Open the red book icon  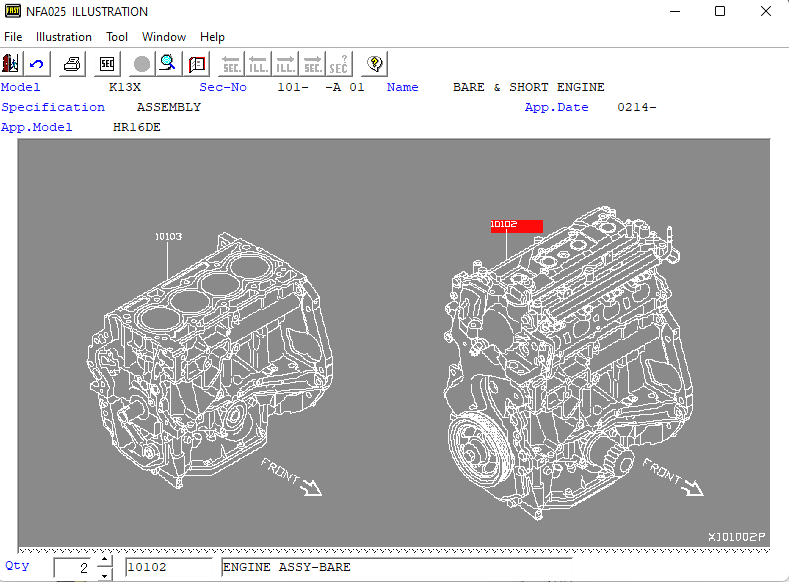point(197,63)
